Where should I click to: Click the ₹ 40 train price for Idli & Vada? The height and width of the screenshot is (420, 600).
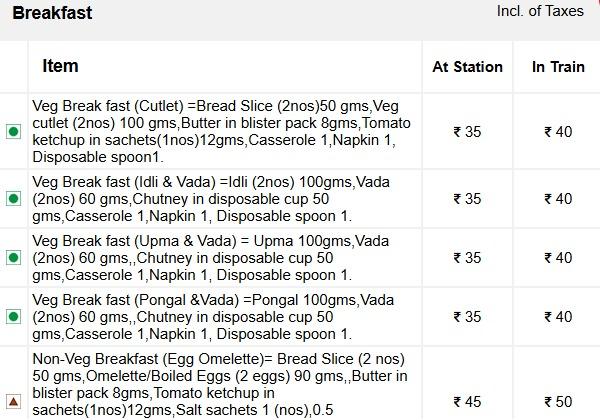tap(558, 199)
